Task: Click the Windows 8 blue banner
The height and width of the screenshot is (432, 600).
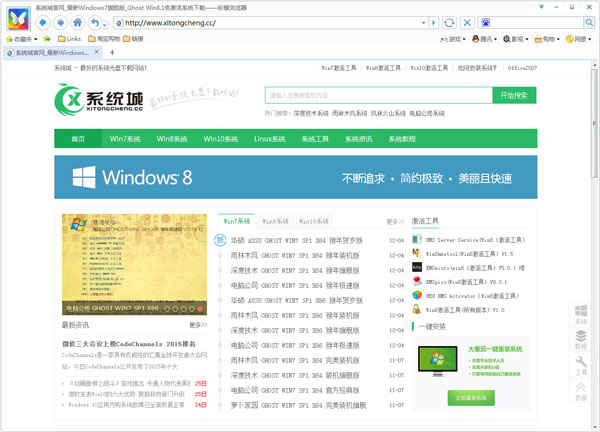Action: [296, 177]
